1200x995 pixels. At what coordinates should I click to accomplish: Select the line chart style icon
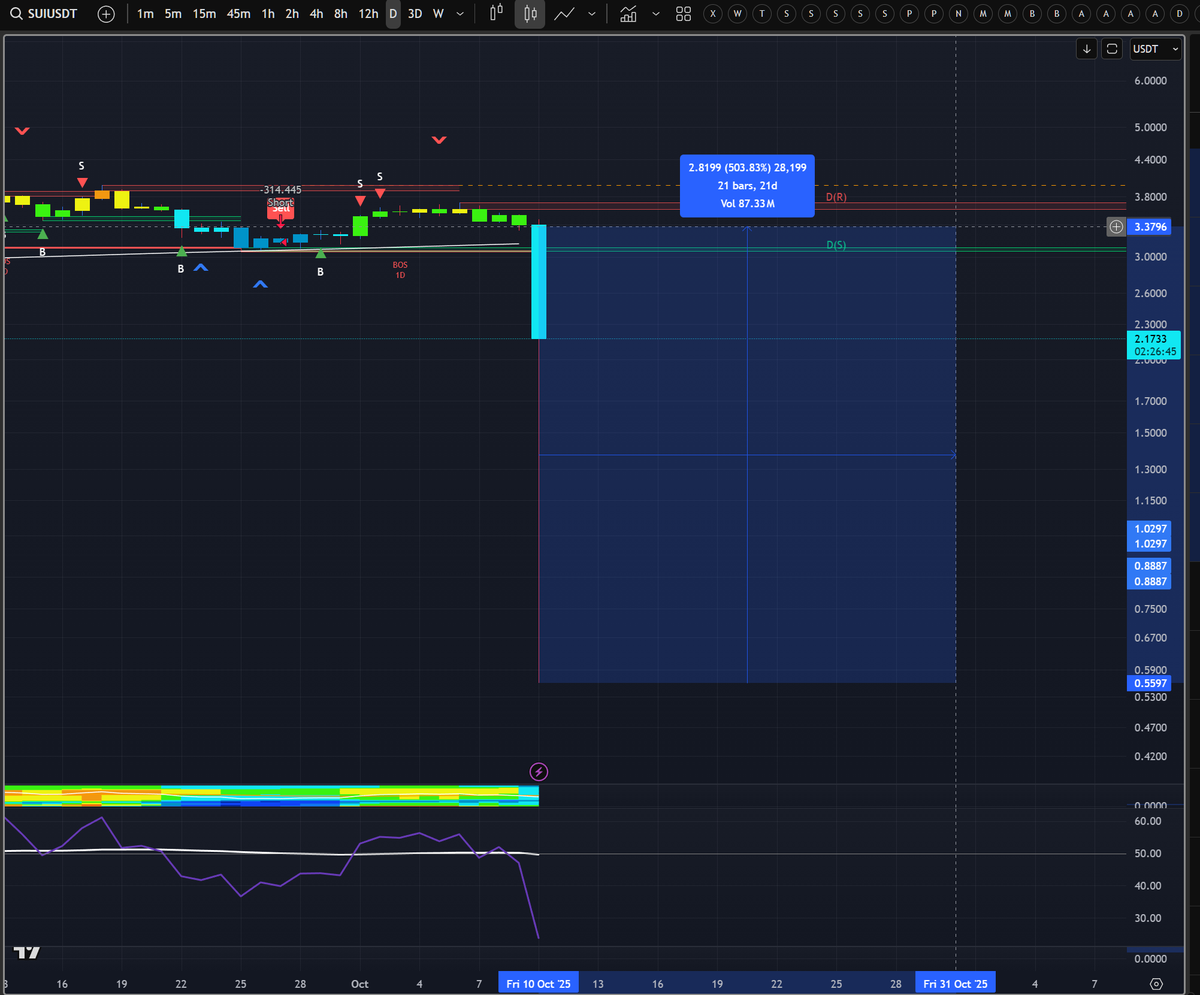pos(565,14)
